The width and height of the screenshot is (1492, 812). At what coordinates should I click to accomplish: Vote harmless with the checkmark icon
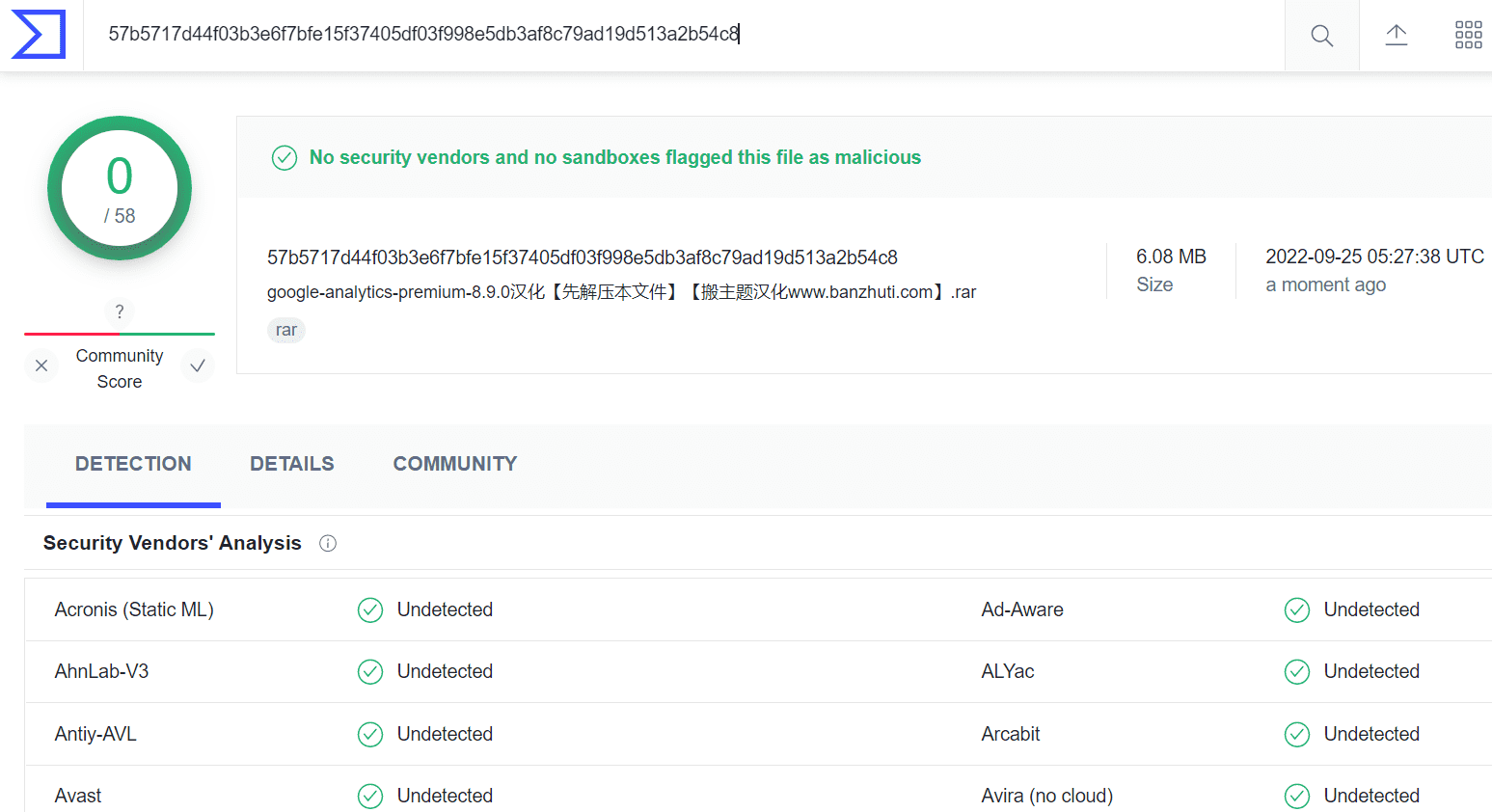[198, 365]
